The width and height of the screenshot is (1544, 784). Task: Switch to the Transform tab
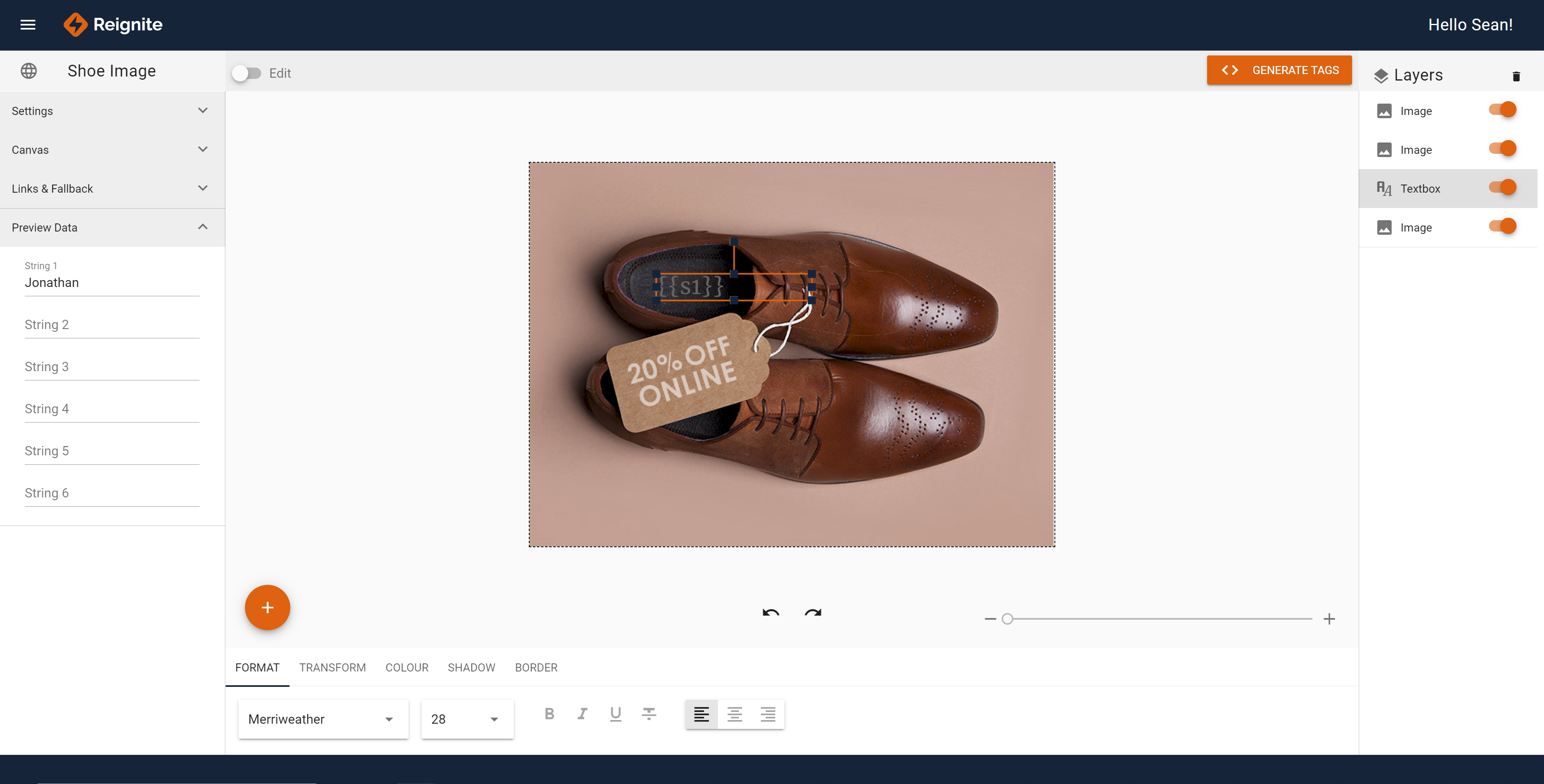tap(332, 667)
